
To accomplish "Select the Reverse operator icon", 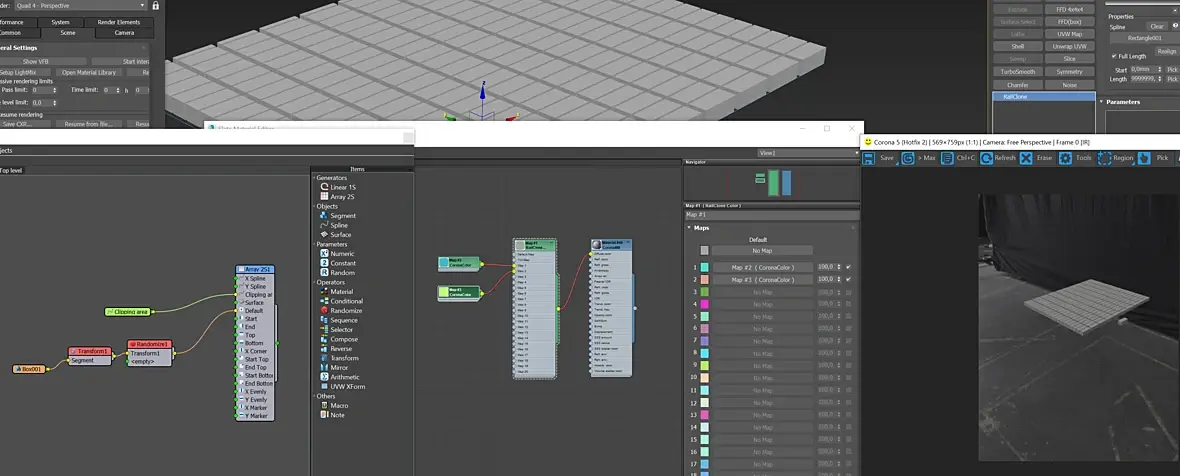I will (x=324, y=348).
